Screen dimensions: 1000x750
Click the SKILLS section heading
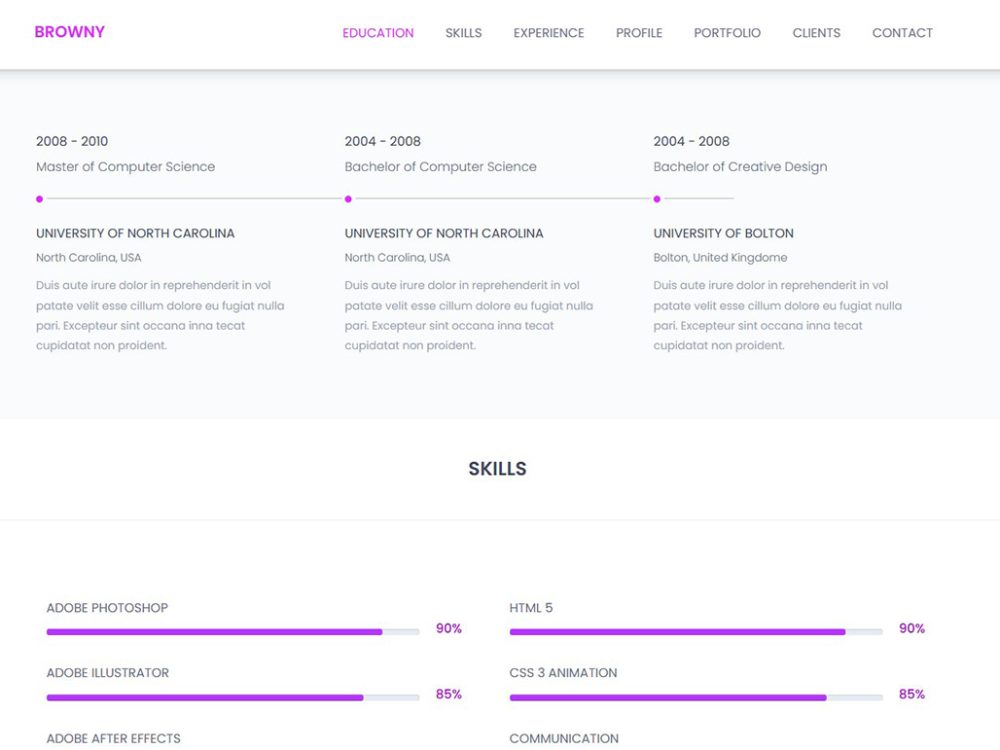tap(499, 468)
